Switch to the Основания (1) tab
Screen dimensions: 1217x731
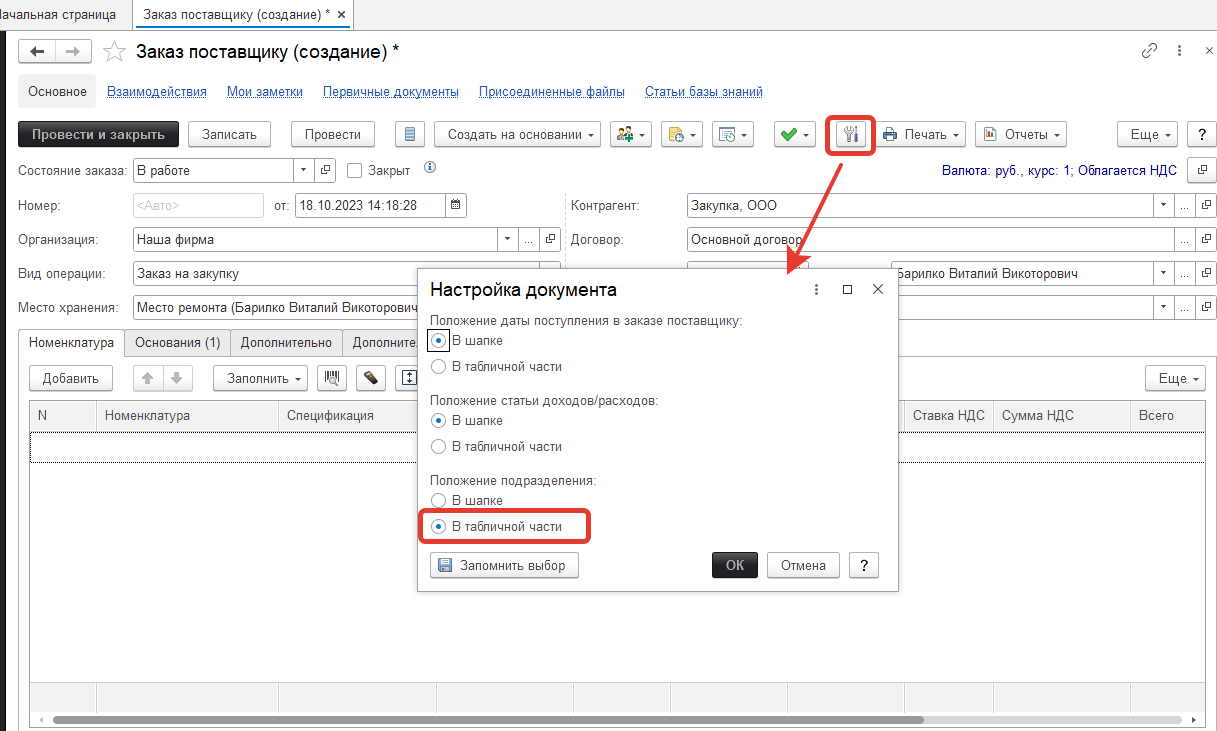tap(177, 343)
